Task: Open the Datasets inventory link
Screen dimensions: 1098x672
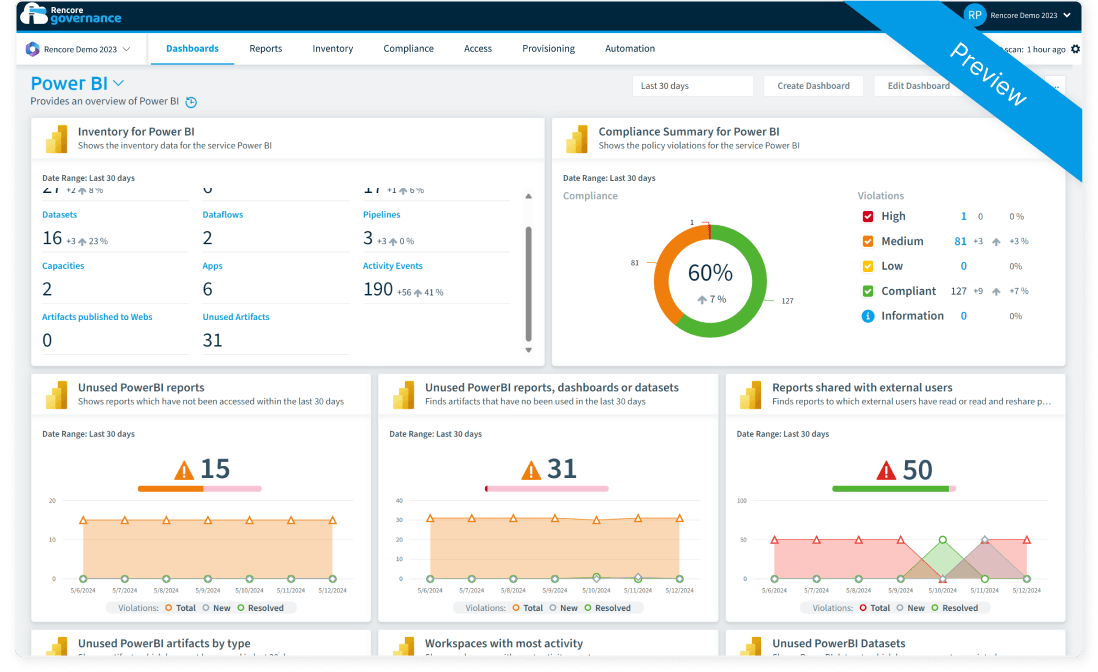Action: pyautogui.click(x=61, y=214)
